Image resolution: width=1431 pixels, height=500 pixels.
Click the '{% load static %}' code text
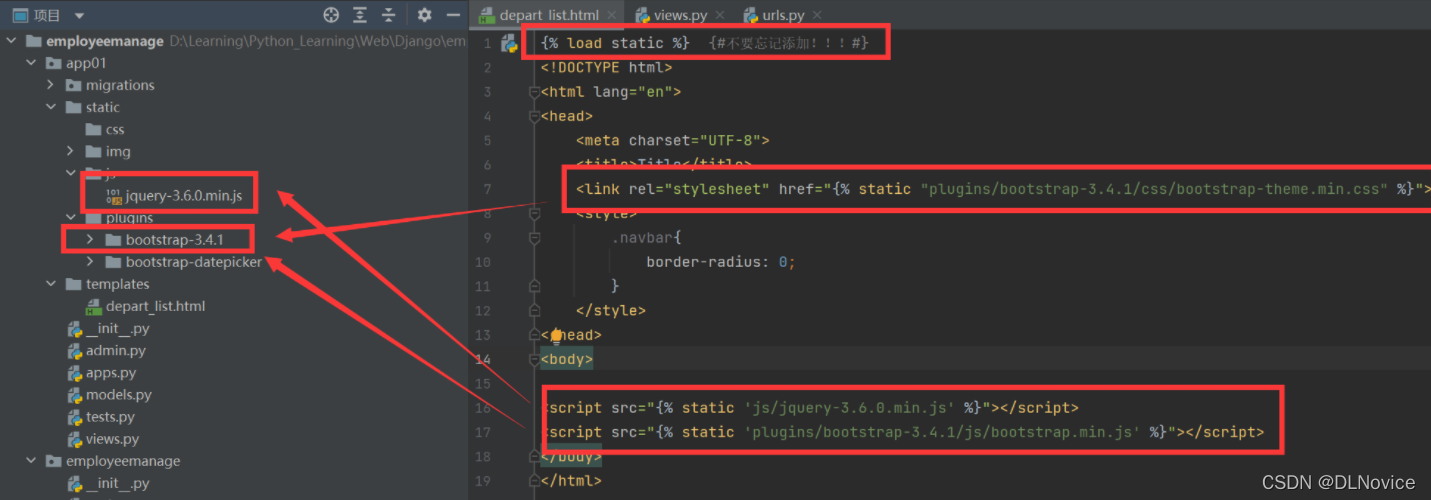click(x=615, y=43)
